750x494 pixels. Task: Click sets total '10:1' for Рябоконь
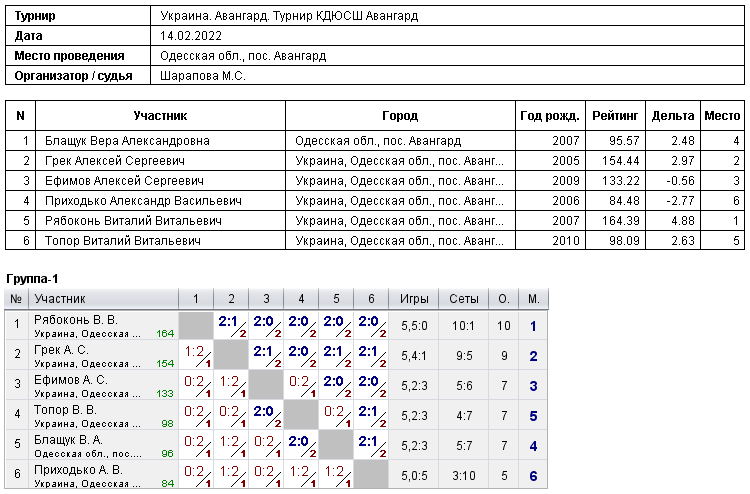tap(463, 326)
